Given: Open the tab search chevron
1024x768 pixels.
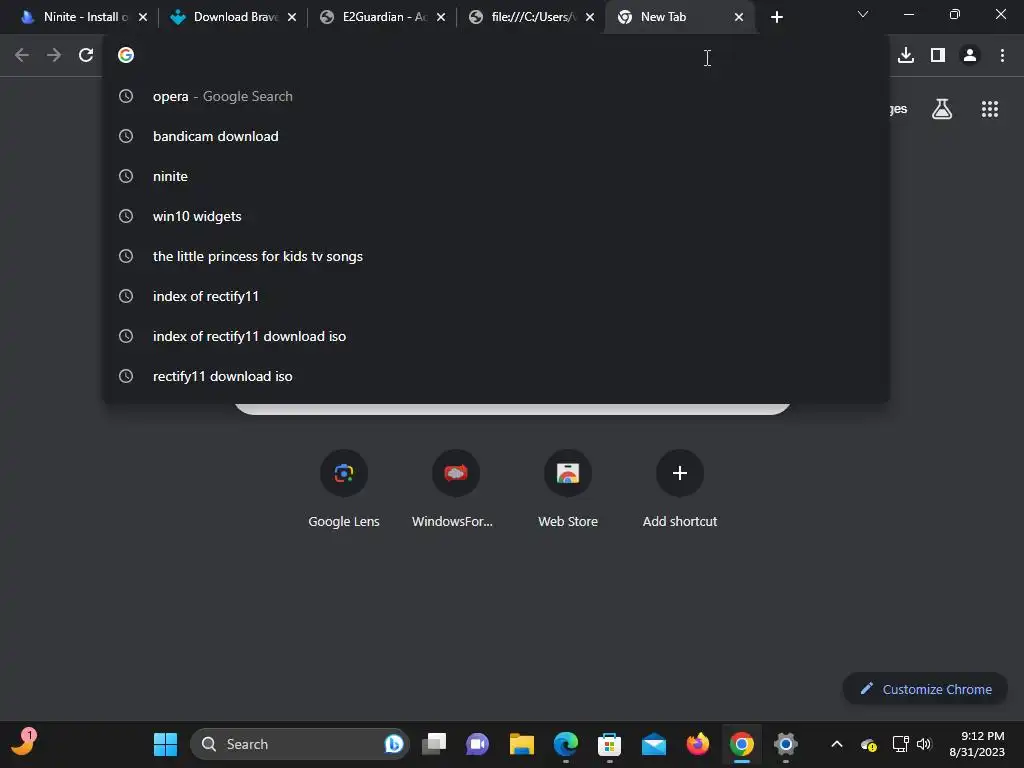Looking at the screenshot, I should (x=863, y=14).
